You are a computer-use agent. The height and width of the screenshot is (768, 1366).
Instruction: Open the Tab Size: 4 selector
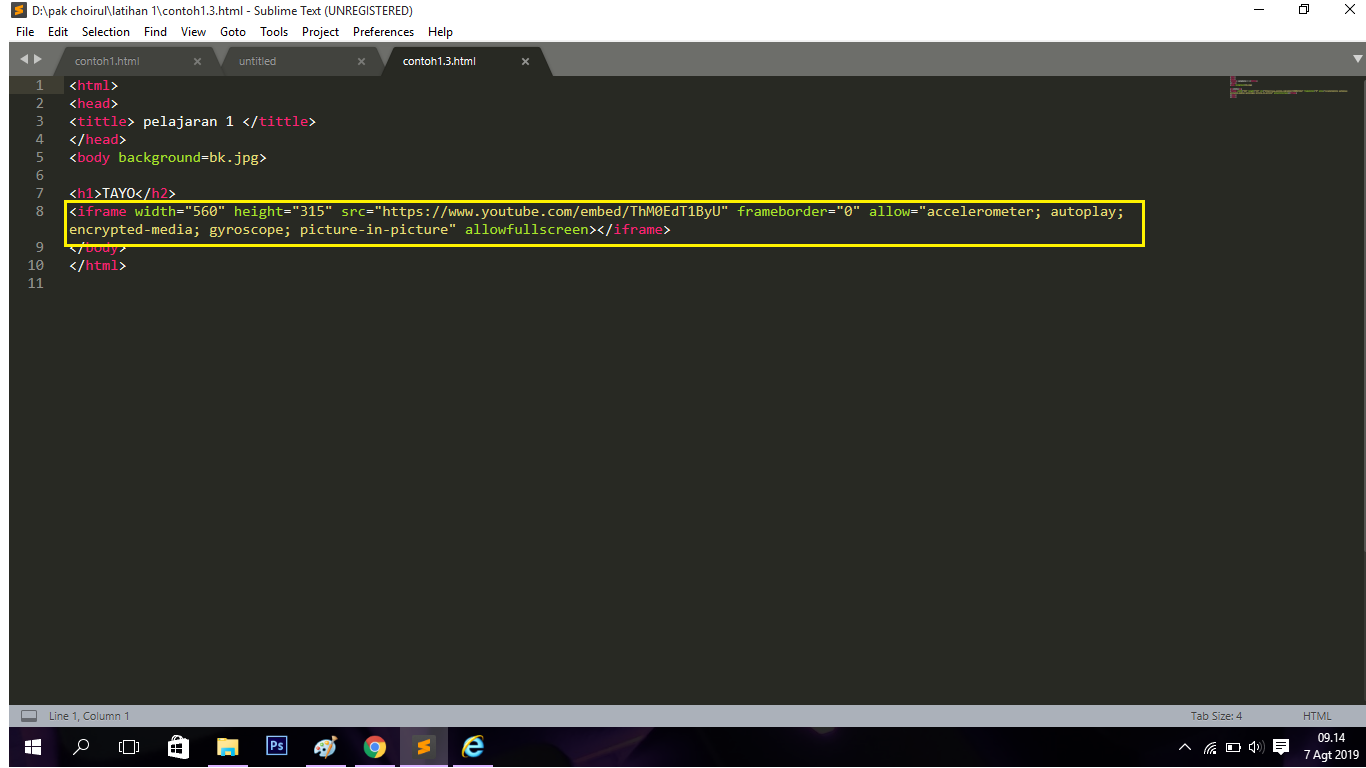pyautogui.click(x=1216, y=716)
